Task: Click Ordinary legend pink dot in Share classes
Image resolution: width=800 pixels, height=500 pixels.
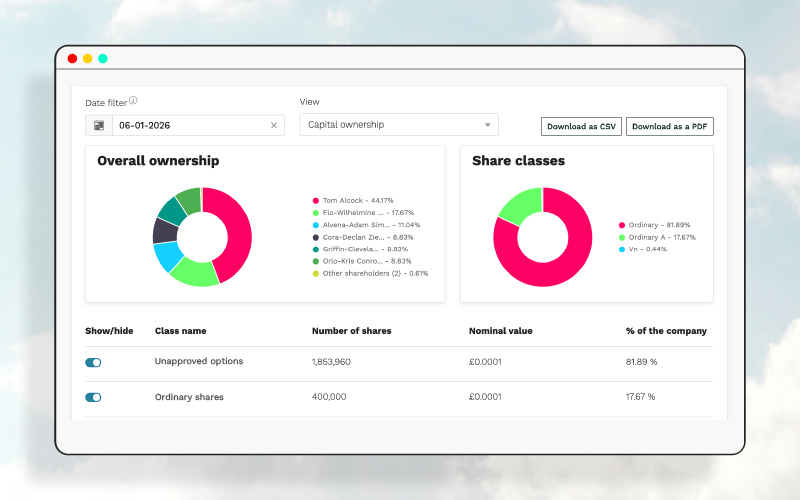Action: coord(622,225)
